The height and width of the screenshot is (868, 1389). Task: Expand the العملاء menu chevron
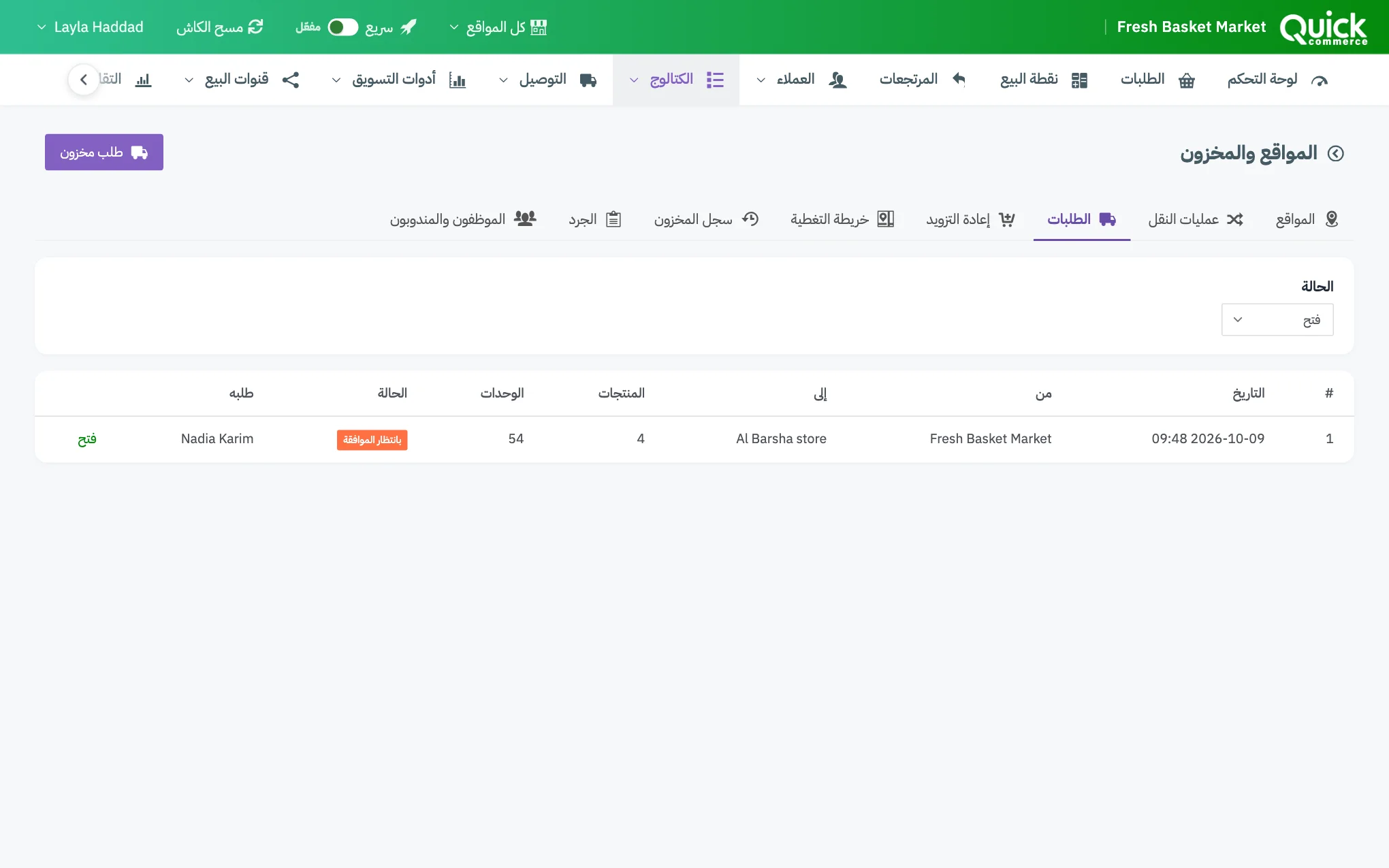761,80
